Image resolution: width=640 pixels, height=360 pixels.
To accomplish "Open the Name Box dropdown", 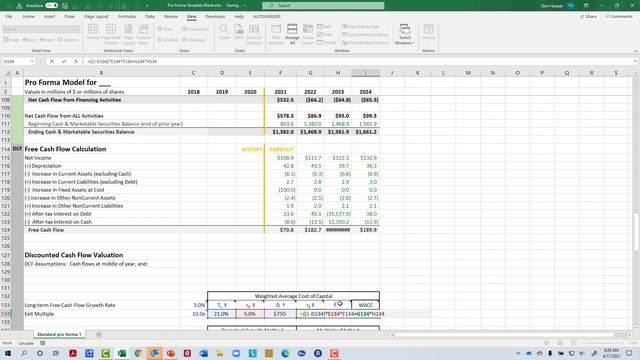I will (32, 61).
